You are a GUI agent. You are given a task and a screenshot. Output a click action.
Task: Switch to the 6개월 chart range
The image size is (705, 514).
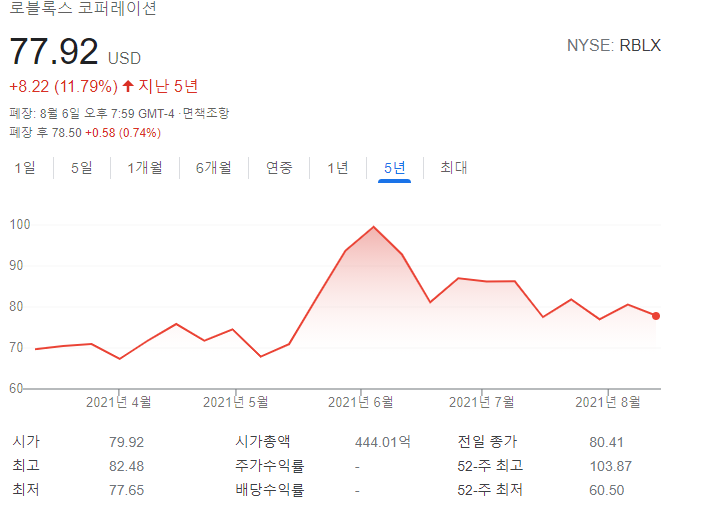[x=214, y=168]
